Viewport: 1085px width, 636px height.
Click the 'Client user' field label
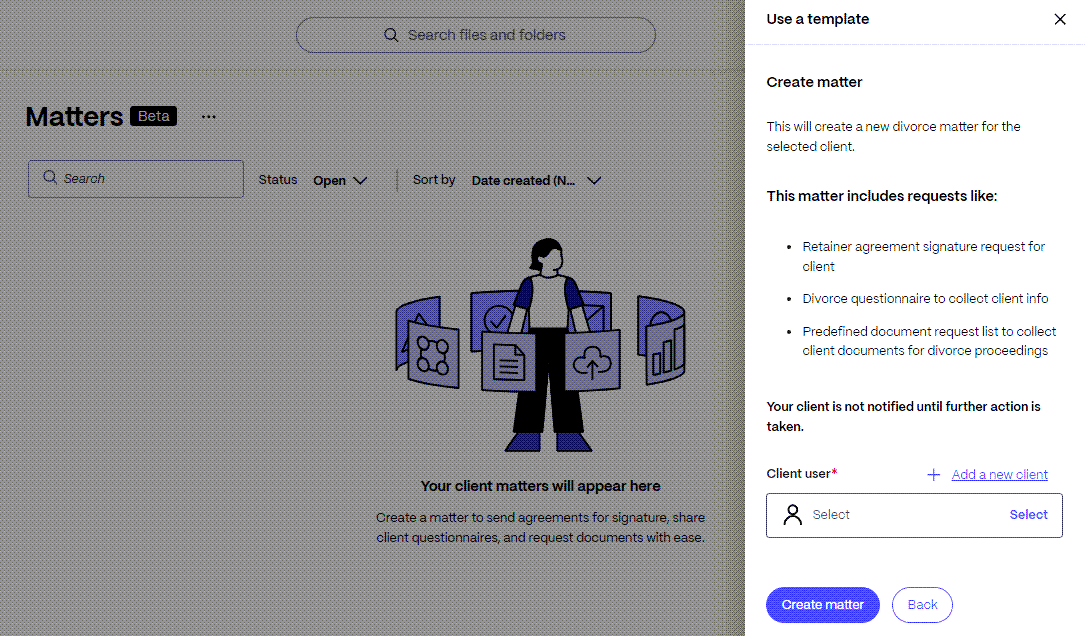point(801,474)
